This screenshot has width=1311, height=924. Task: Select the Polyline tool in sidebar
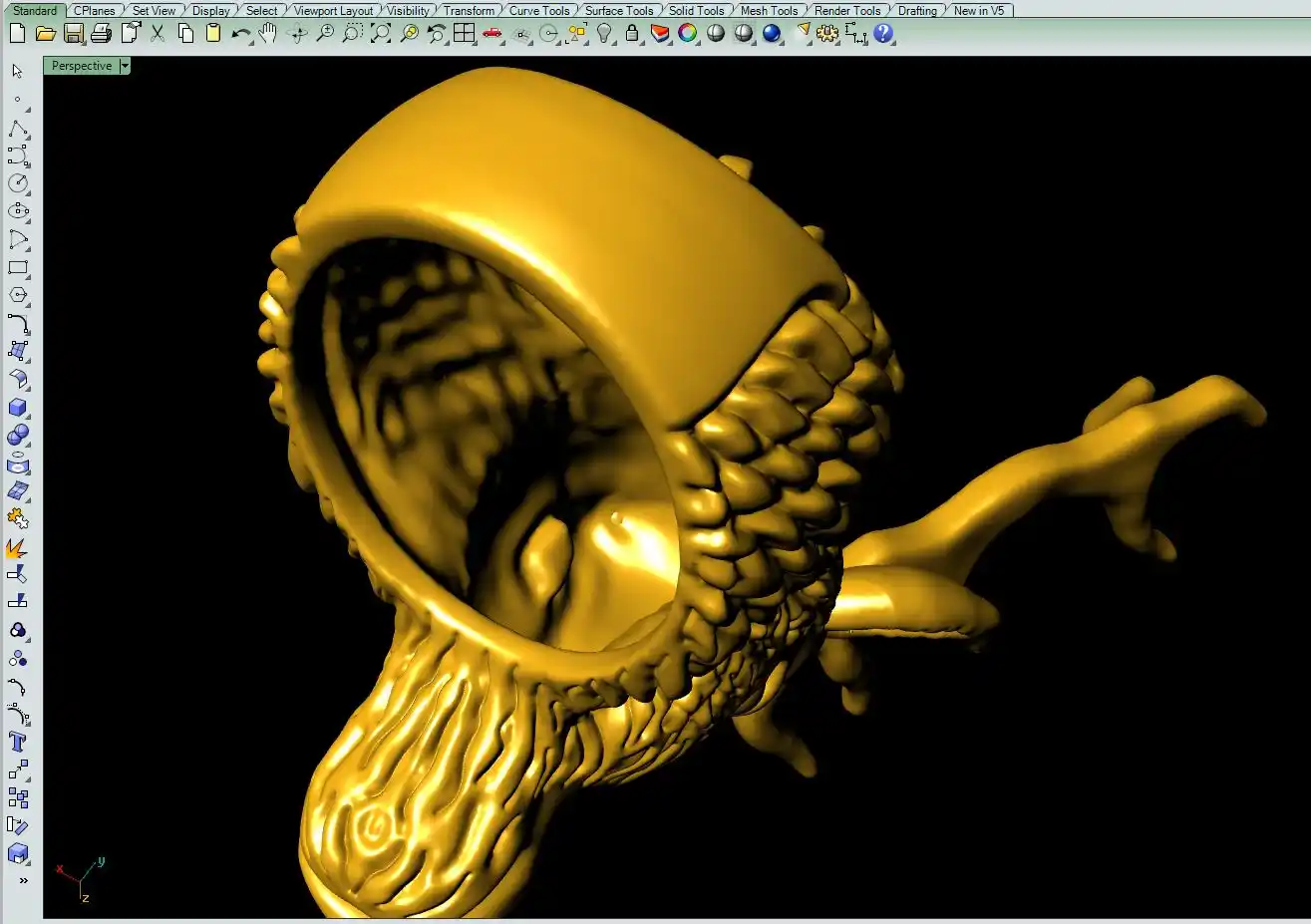click(x=18, y=130)
